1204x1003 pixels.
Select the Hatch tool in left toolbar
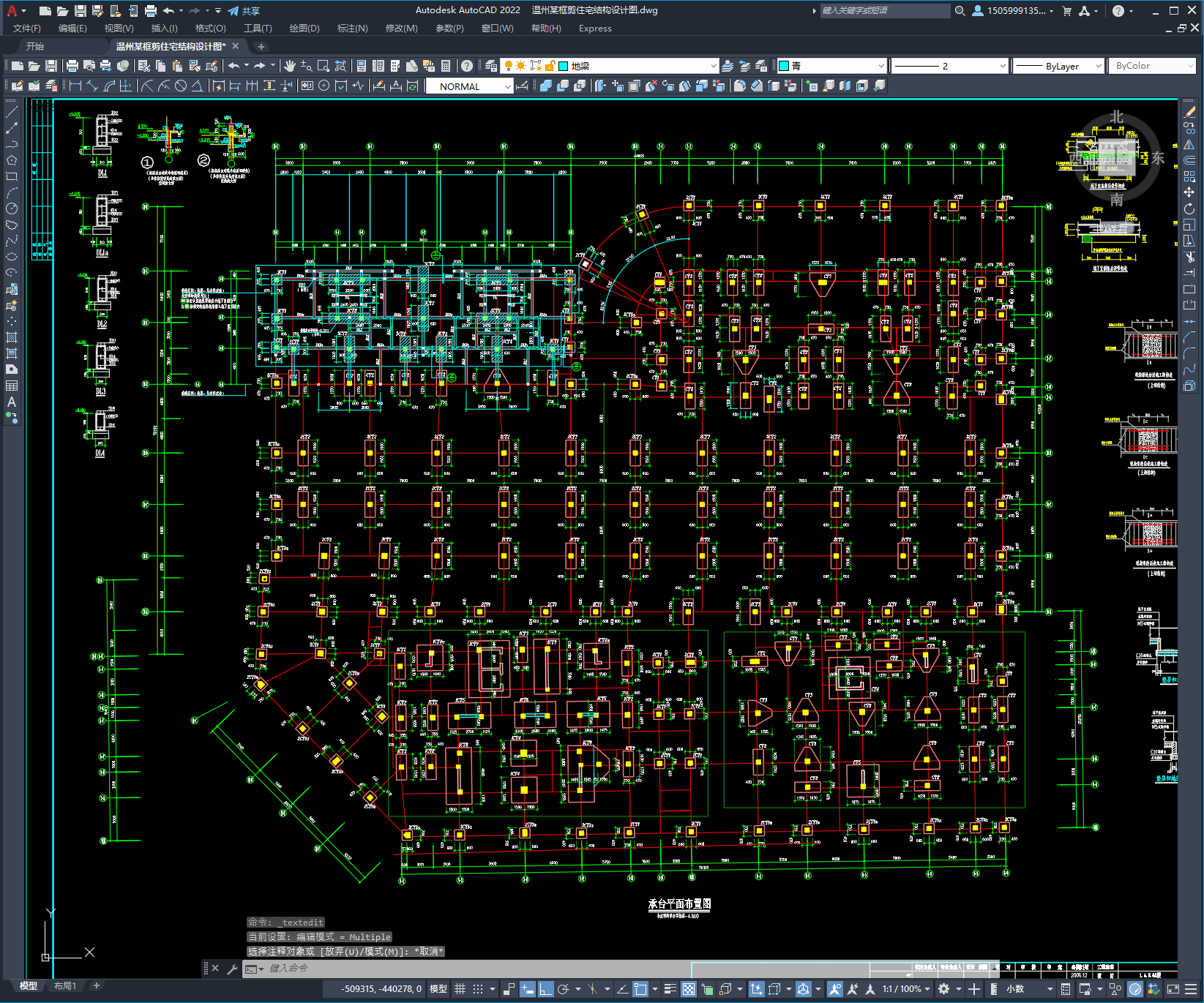click(x=12, y=337)
